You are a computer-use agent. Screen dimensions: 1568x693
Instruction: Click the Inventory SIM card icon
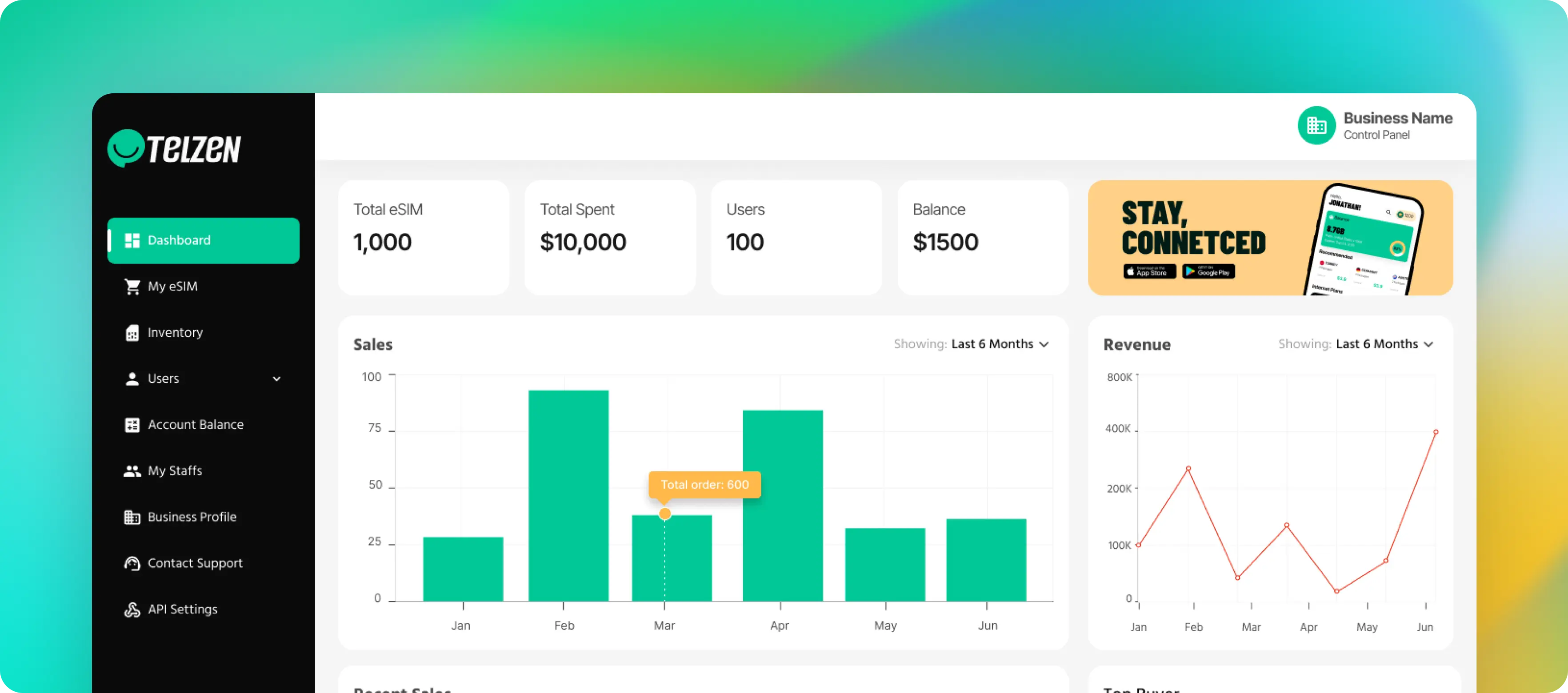tap(132, 333)
